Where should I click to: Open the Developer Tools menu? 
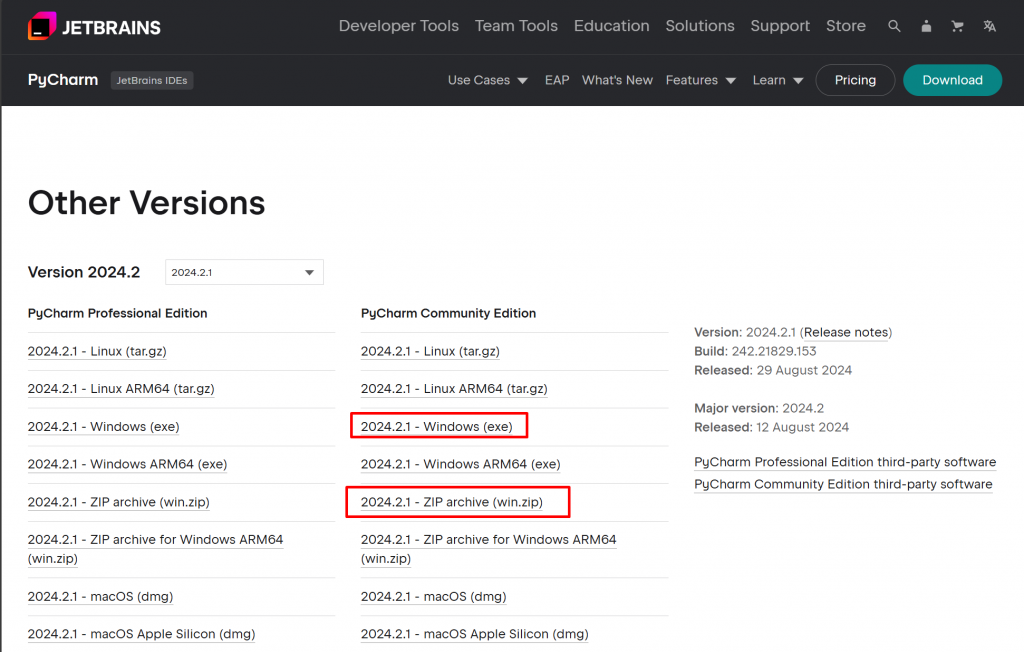coord(398,26)
